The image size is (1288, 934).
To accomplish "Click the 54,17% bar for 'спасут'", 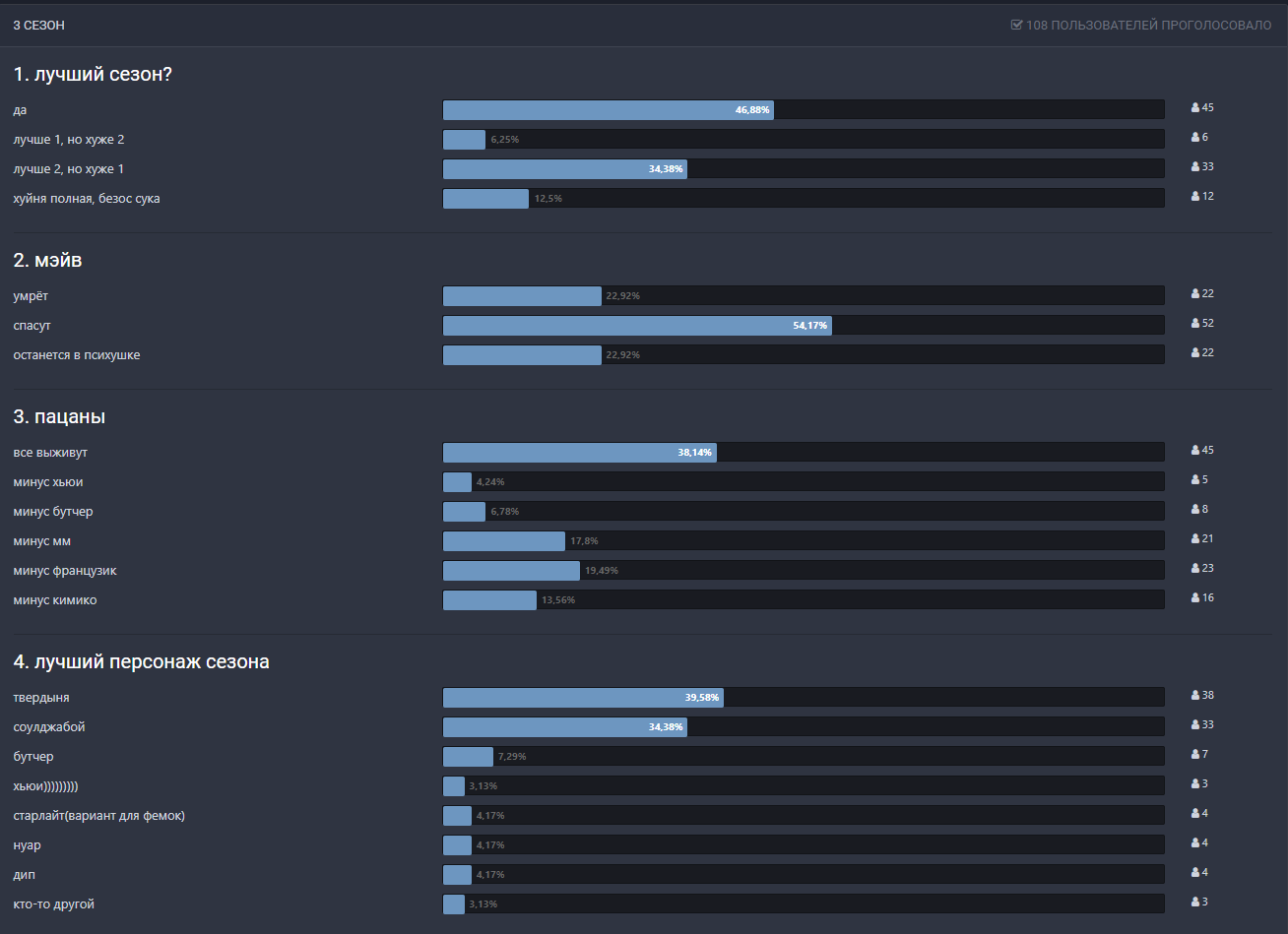I will (637, 326).
